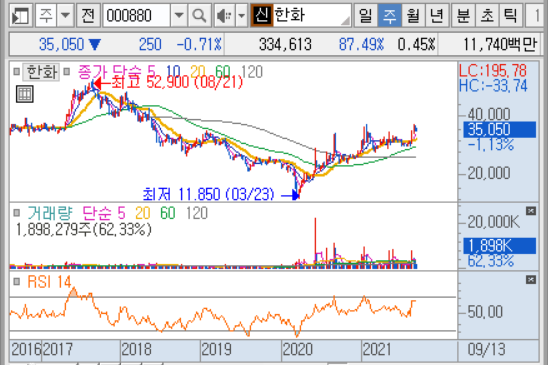The width and height of the screenshot is (548, 365).
Task: Switch to tick chart 틱 tab
Action: pyautogui.click(x=511, y=16)
